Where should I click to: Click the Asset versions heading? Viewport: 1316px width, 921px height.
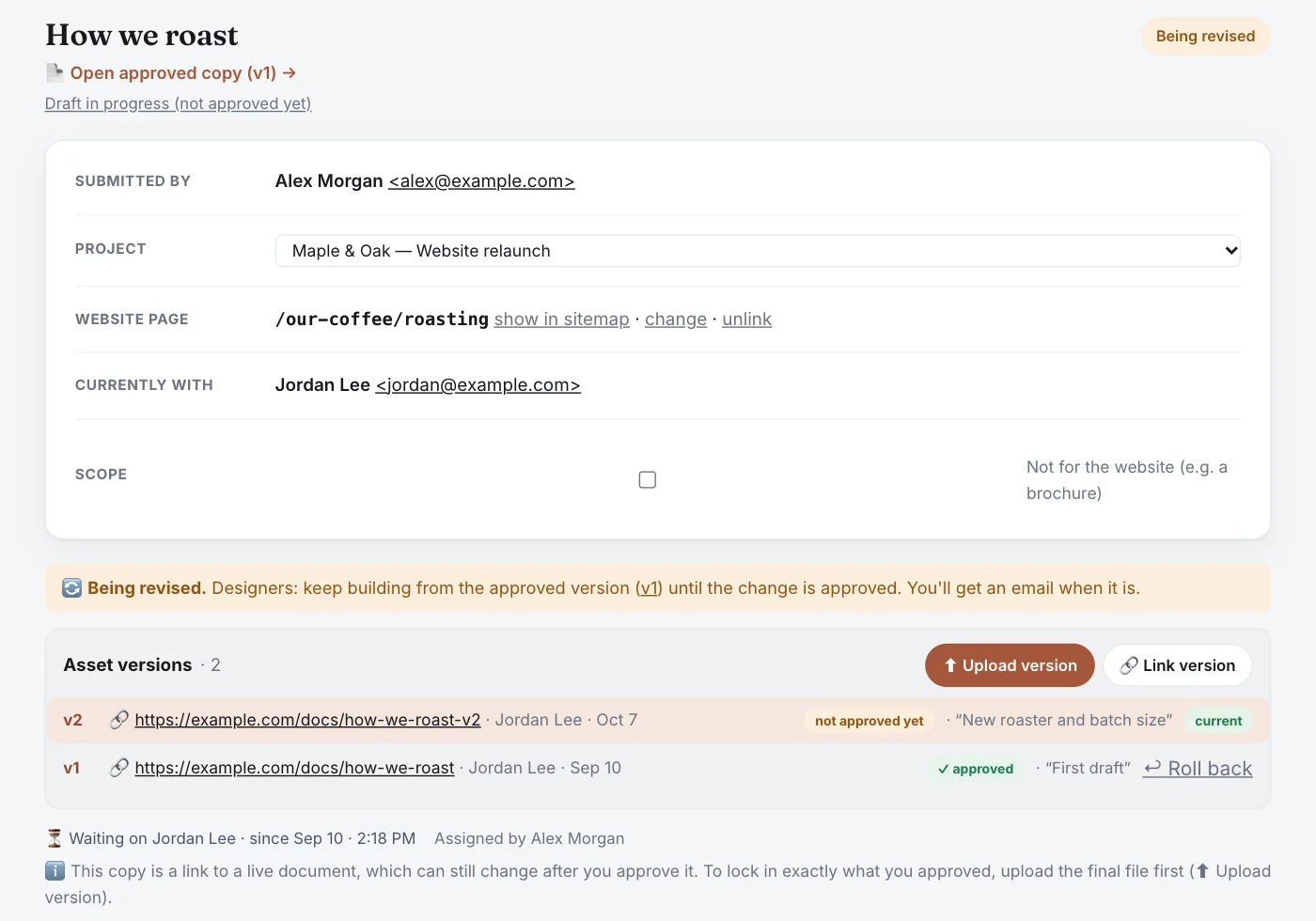[x=128, y=665]
